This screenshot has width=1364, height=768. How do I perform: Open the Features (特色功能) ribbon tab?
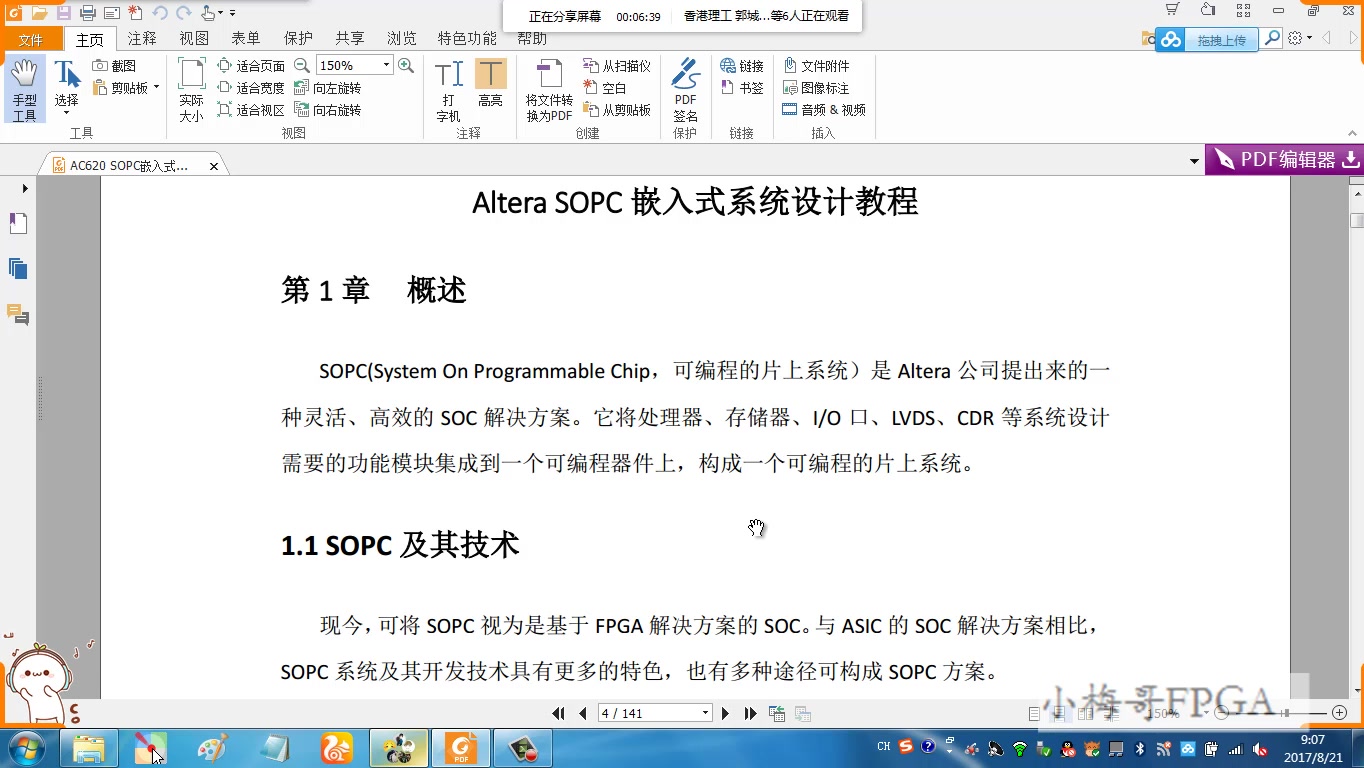coord(467,39)
